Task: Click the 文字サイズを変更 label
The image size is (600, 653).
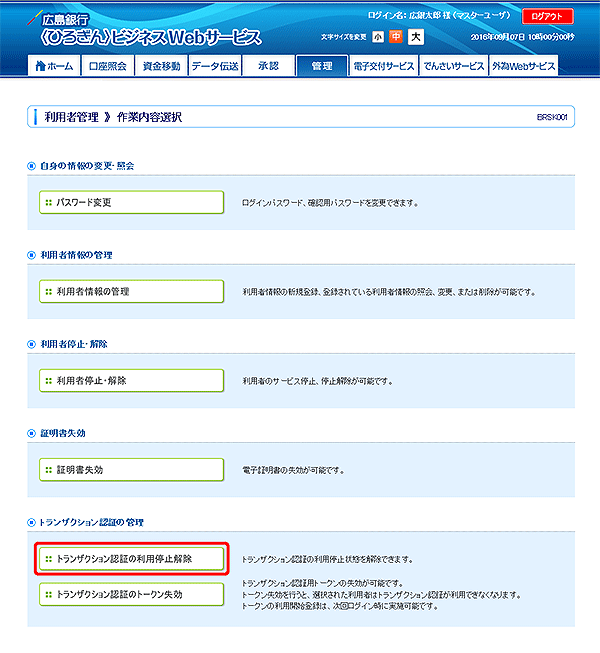Action: [344, 37]
